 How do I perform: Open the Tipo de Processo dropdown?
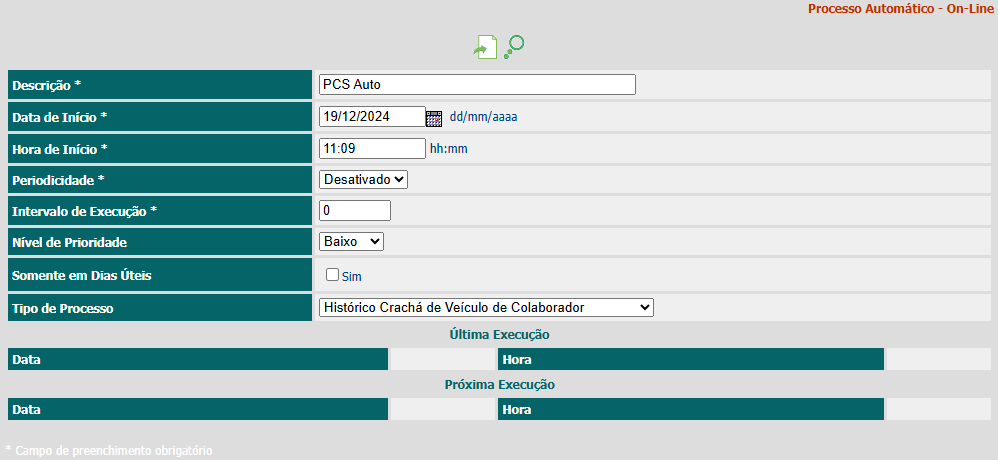(x=486, y=307)
